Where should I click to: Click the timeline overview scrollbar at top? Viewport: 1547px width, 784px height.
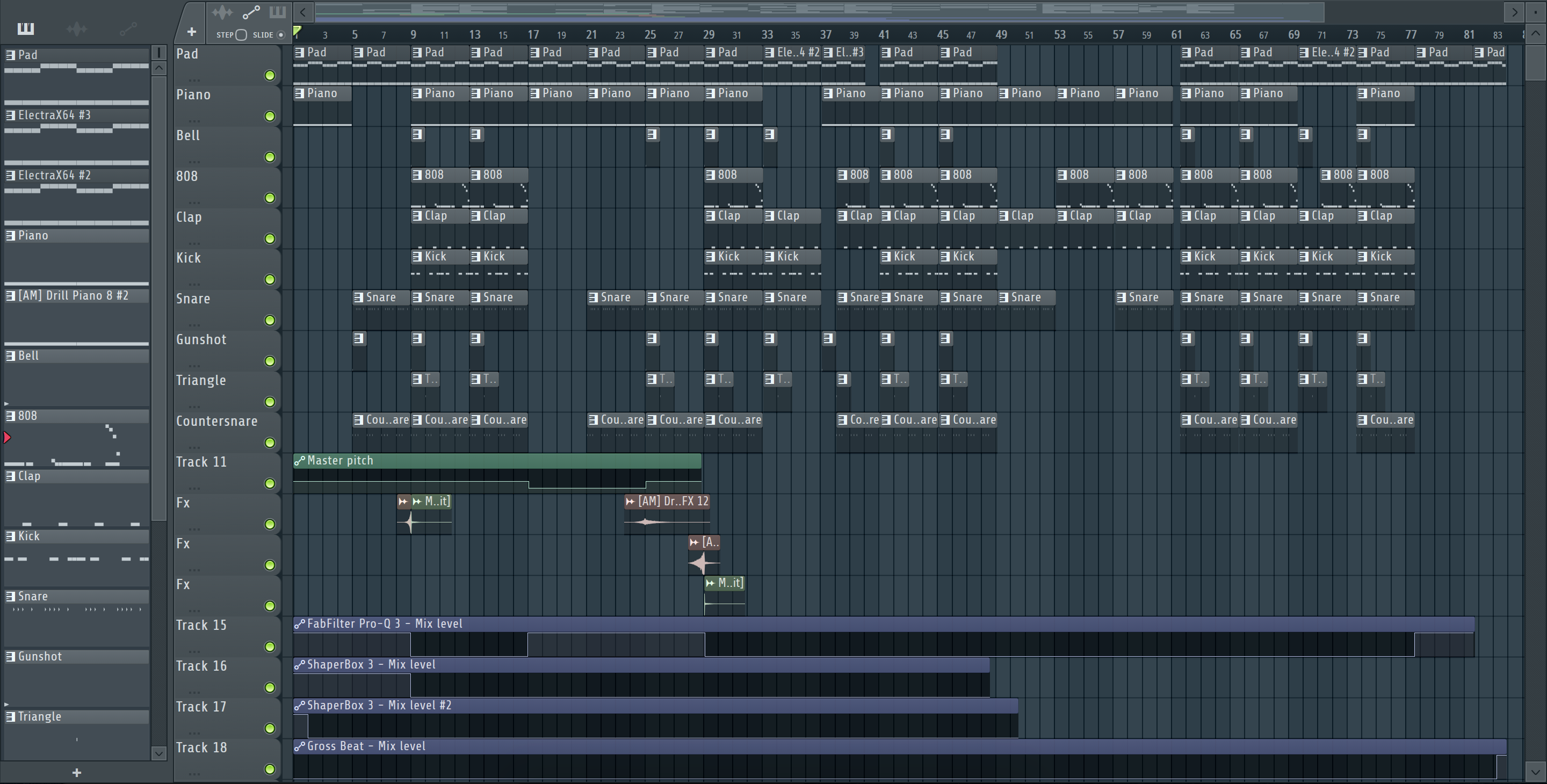[x=820, y=12]
